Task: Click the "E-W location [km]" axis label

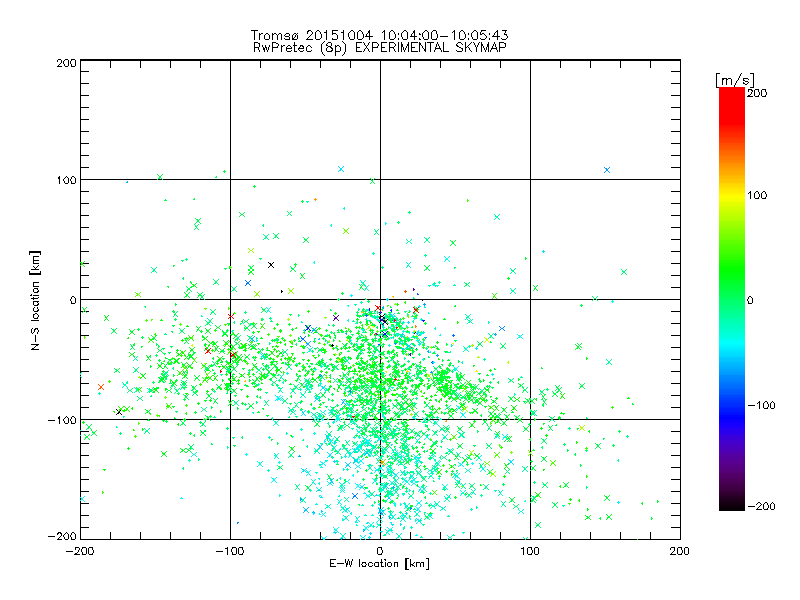Action: [x=379, y=564]
